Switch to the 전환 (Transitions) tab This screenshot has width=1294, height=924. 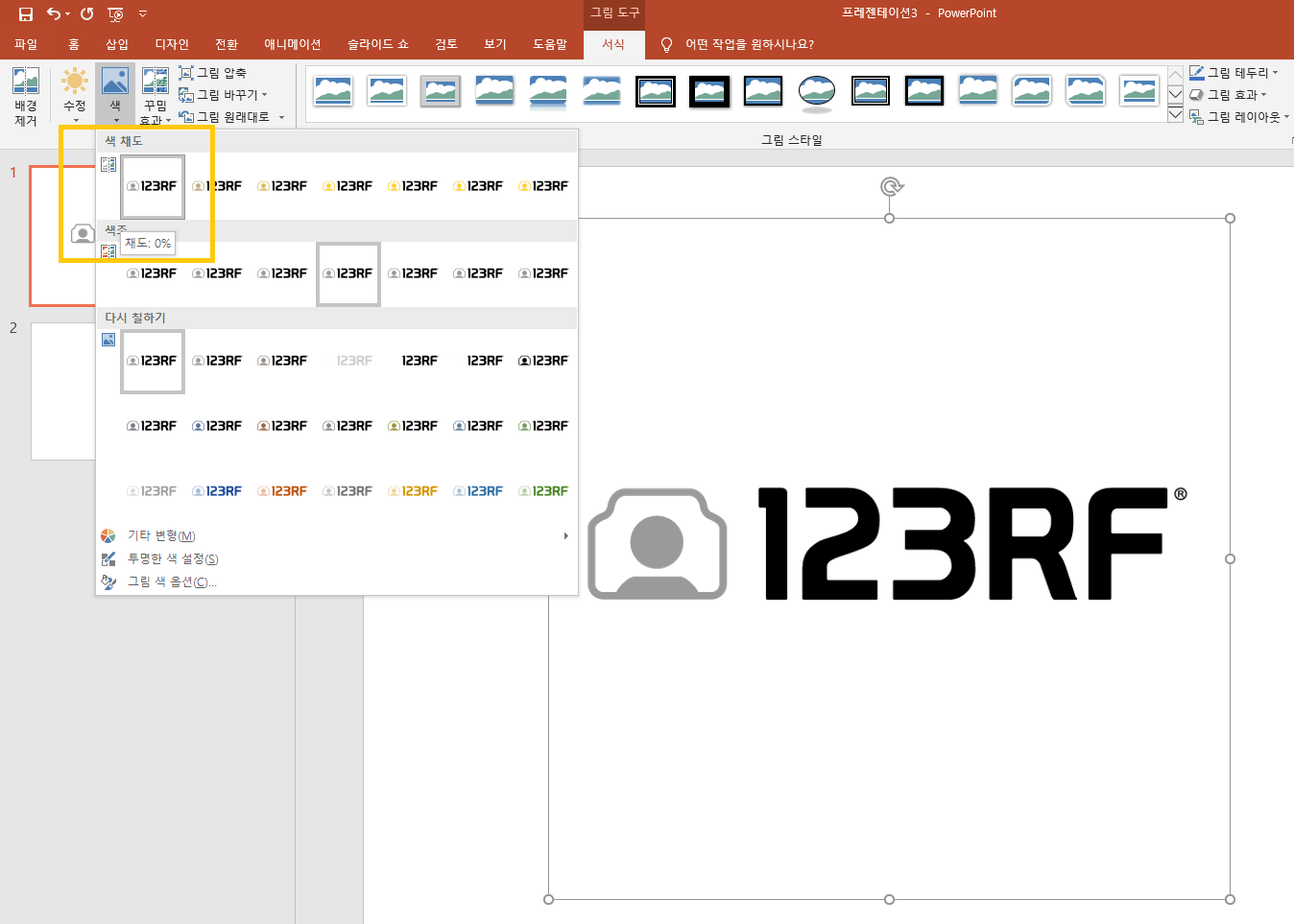pos(227,44)
